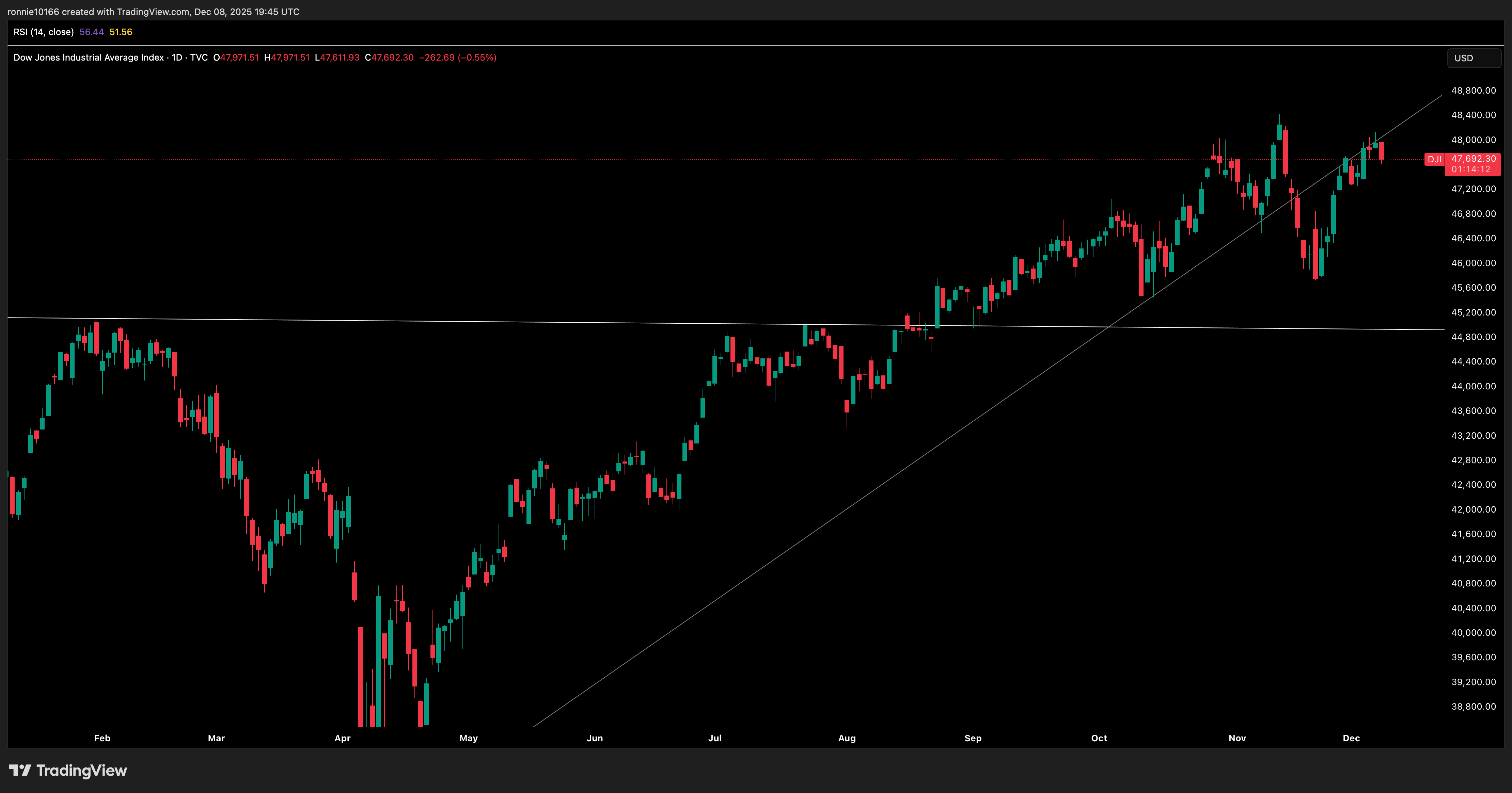Click the Dec label on time axis

[1351, 739]
